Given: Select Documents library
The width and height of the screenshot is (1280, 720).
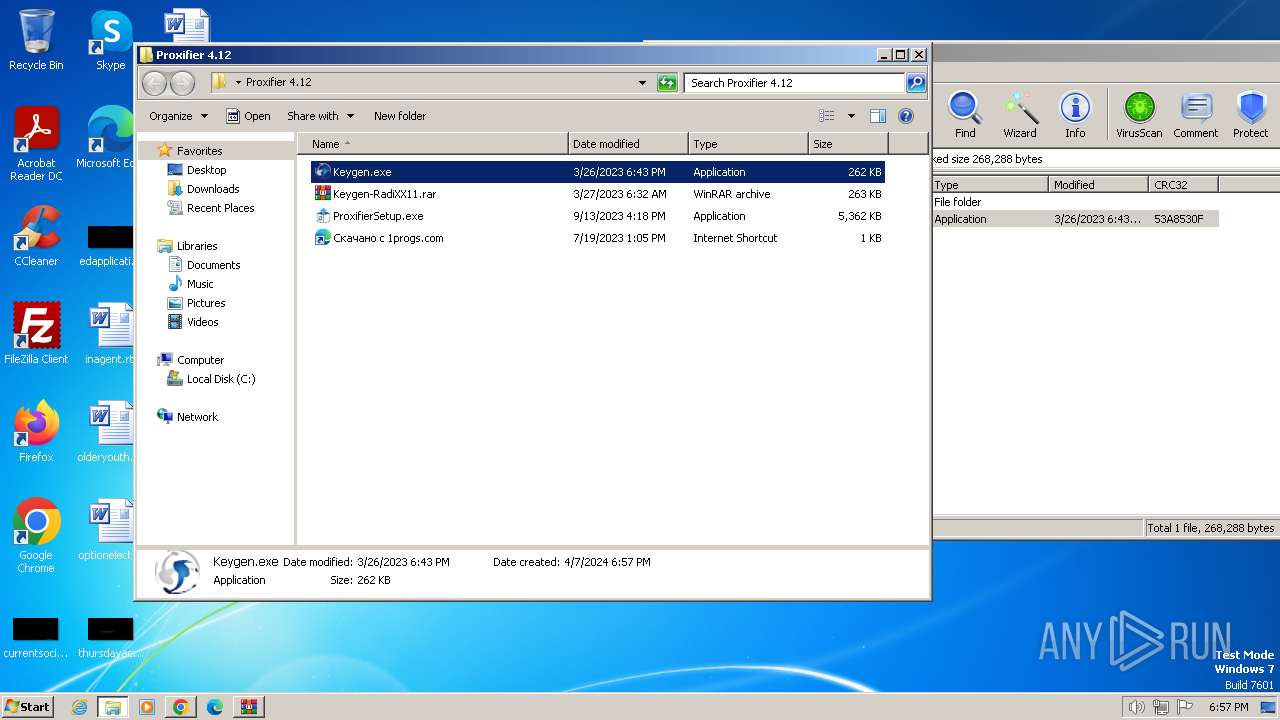Looking at the screenshot, I should (x=213, y=265).
